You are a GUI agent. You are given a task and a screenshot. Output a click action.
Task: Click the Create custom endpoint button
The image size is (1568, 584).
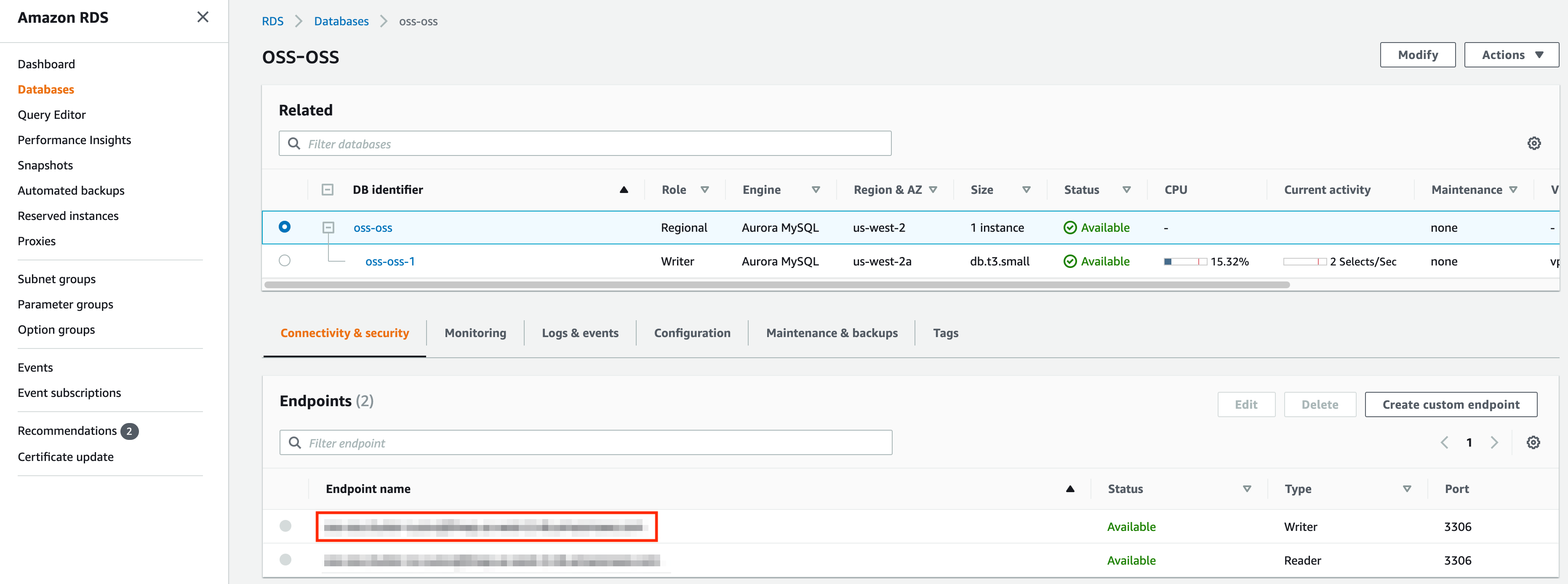(x=1451, y=404)
